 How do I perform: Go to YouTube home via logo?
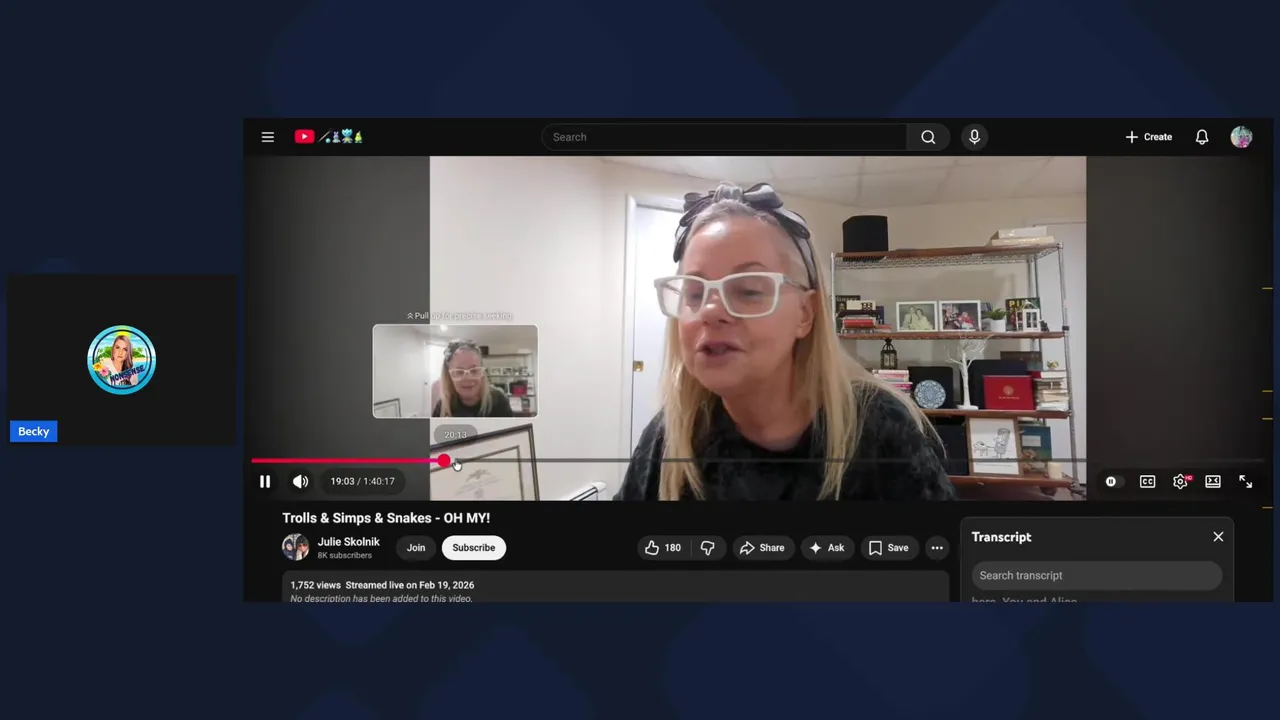[x=328, y=137]
